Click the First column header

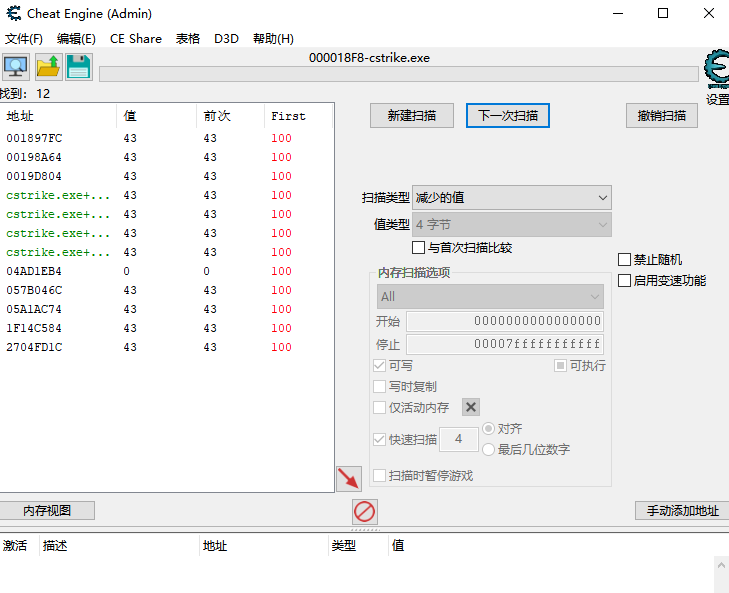pos(298,116)
